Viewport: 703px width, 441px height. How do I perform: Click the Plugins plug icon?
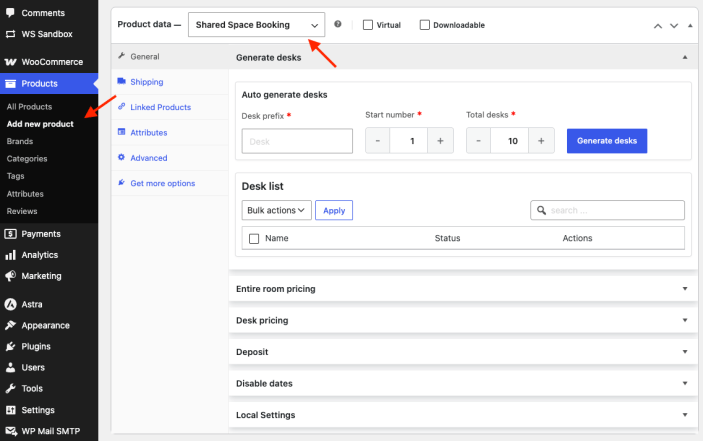click(10, 346)
